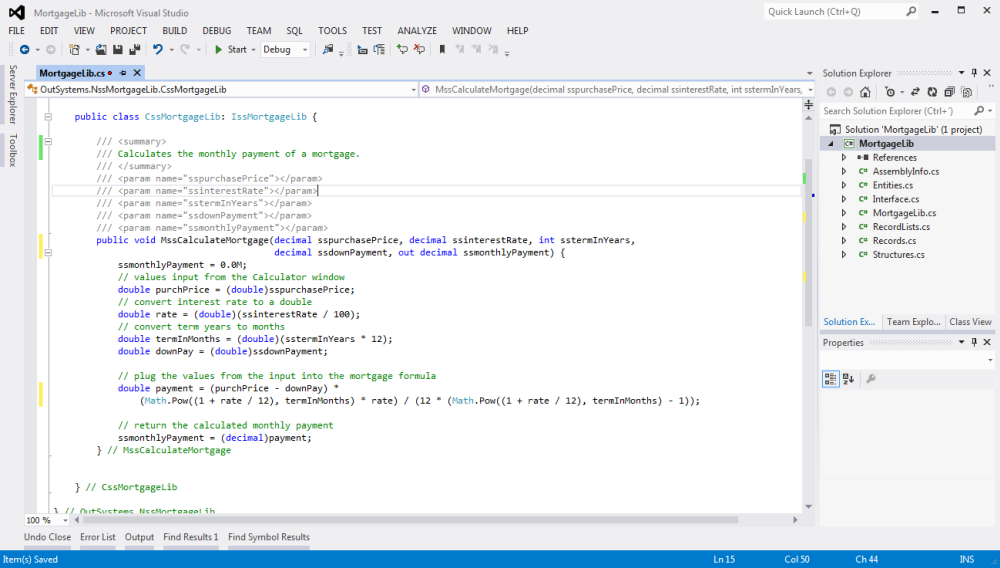Toggle categorized view in Properties panel
The width and height of the screenshot is (1000, 568).
tap(831, 379)
